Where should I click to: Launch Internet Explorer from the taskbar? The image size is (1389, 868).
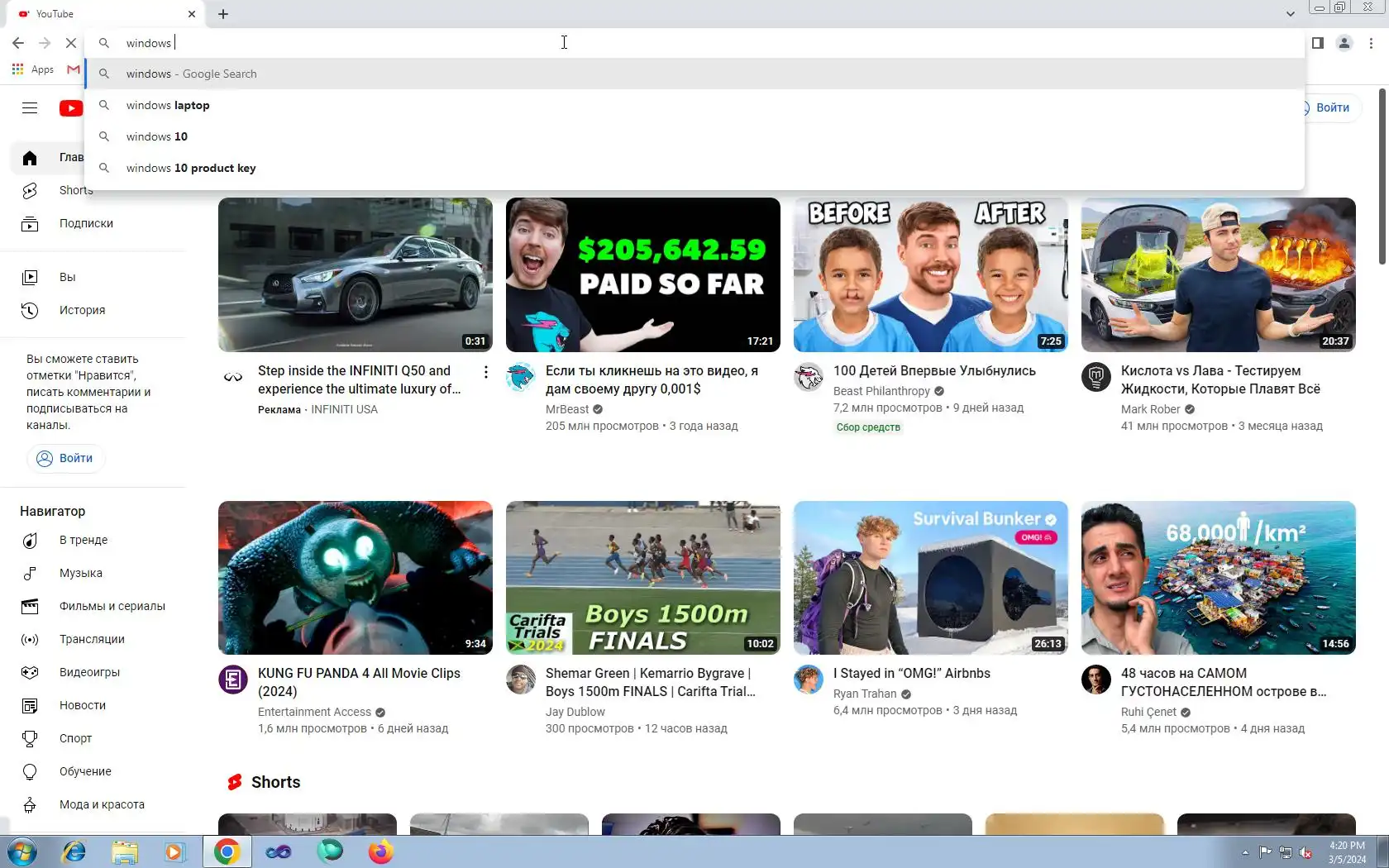74,851
